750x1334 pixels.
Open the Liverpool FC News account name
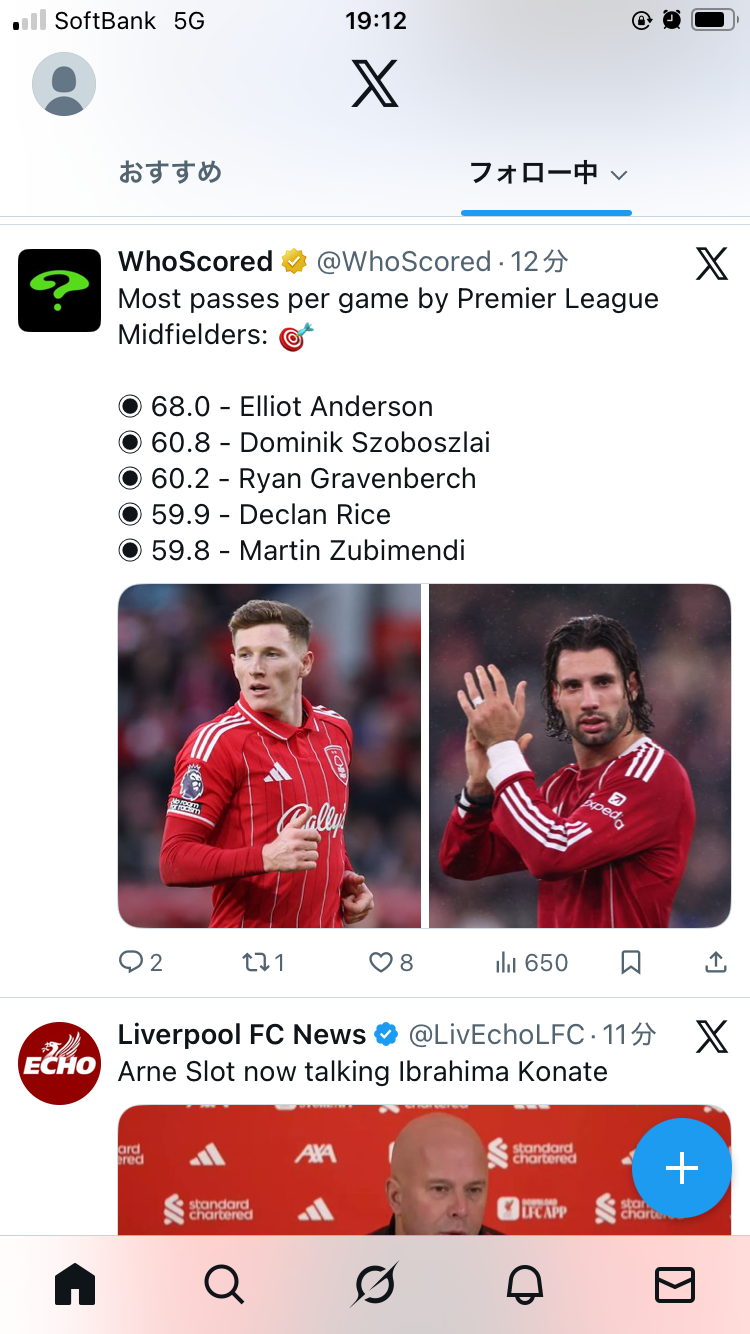pos(242,1034)
